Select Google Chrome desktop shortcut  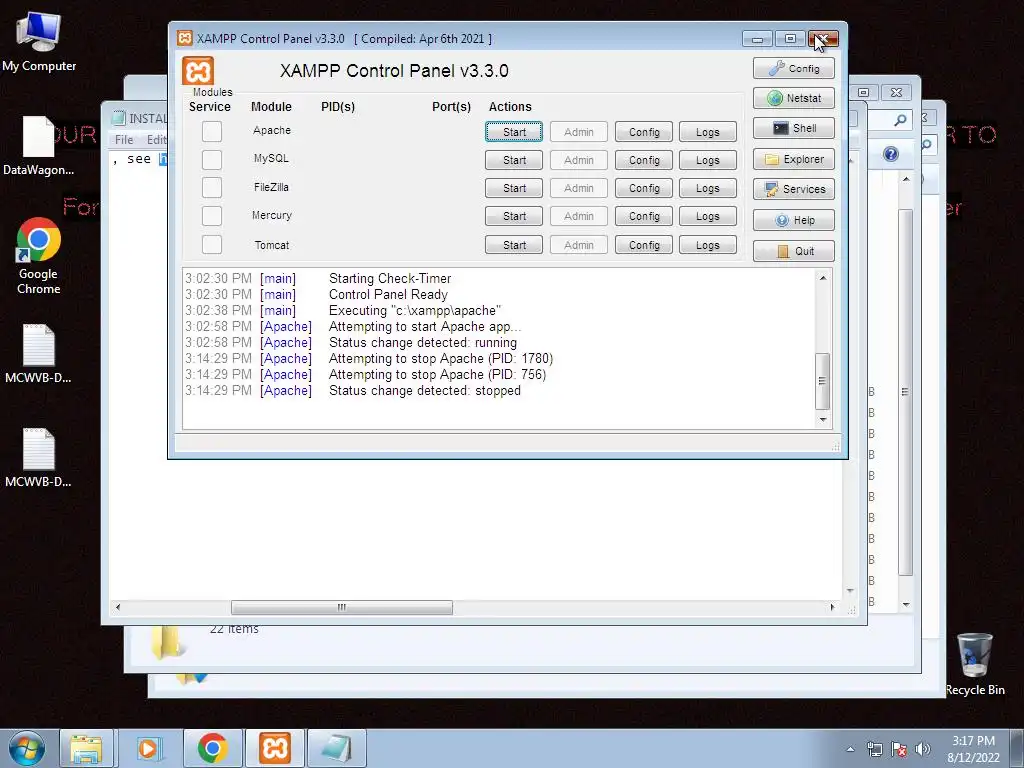39,256
